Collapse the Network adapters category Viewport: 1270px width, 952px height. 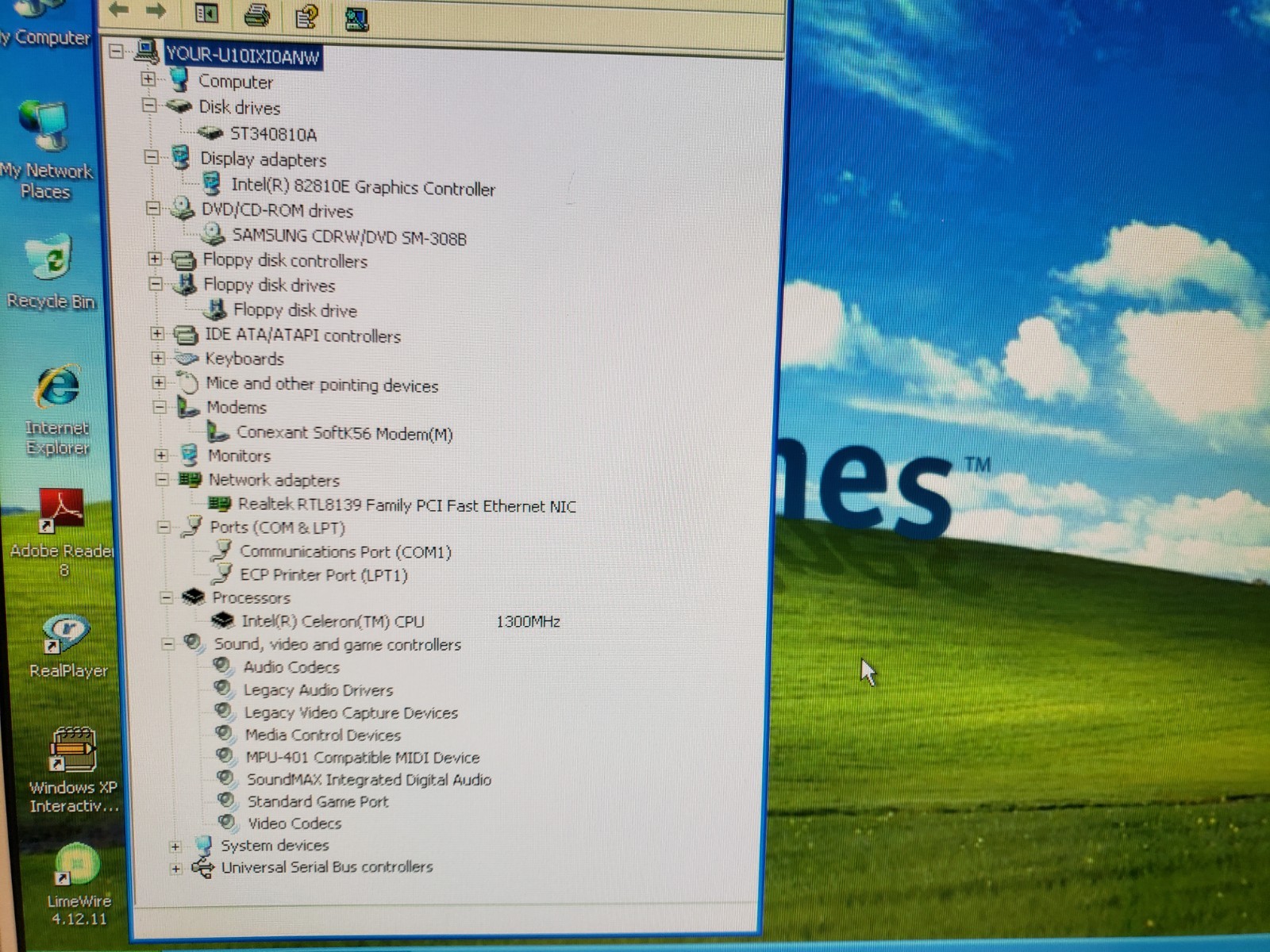[x=162, y=479]
